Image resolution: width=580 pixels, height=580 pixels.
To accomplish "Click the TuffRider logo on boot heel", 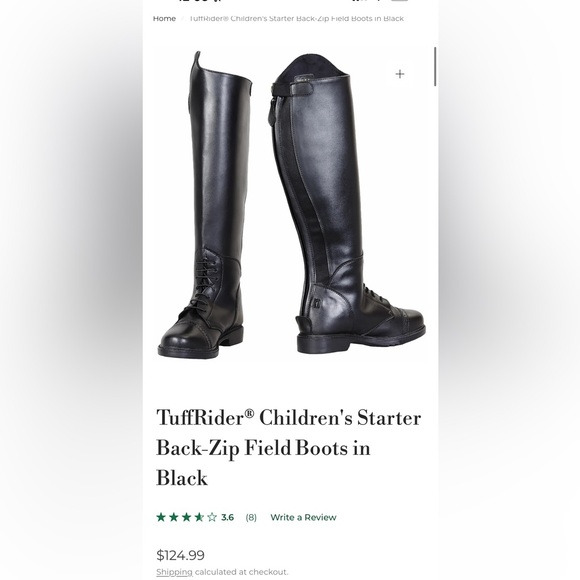I will click(317, 303).
